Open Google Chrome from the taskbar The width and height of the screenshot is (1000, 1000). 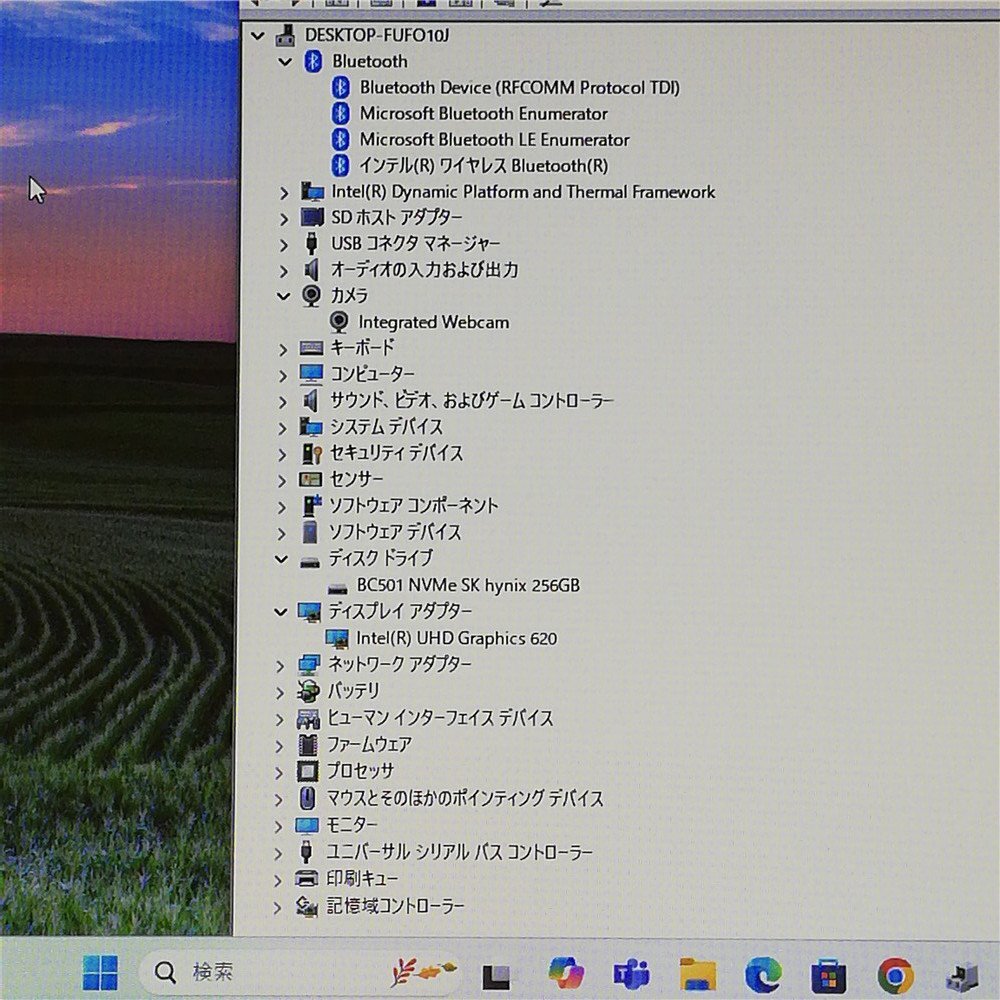point(895,973)
